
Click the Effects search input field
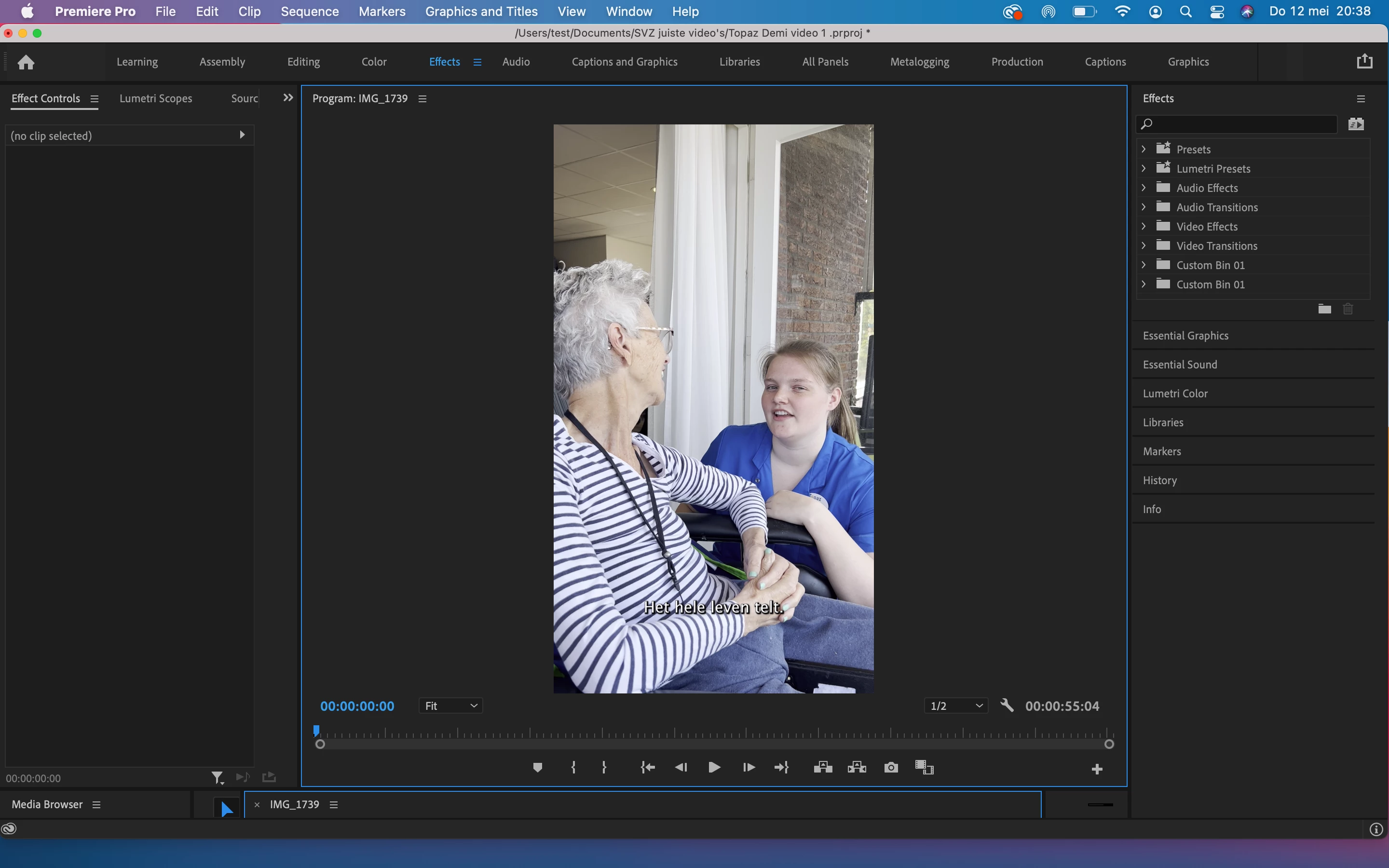click(1240, 124)
